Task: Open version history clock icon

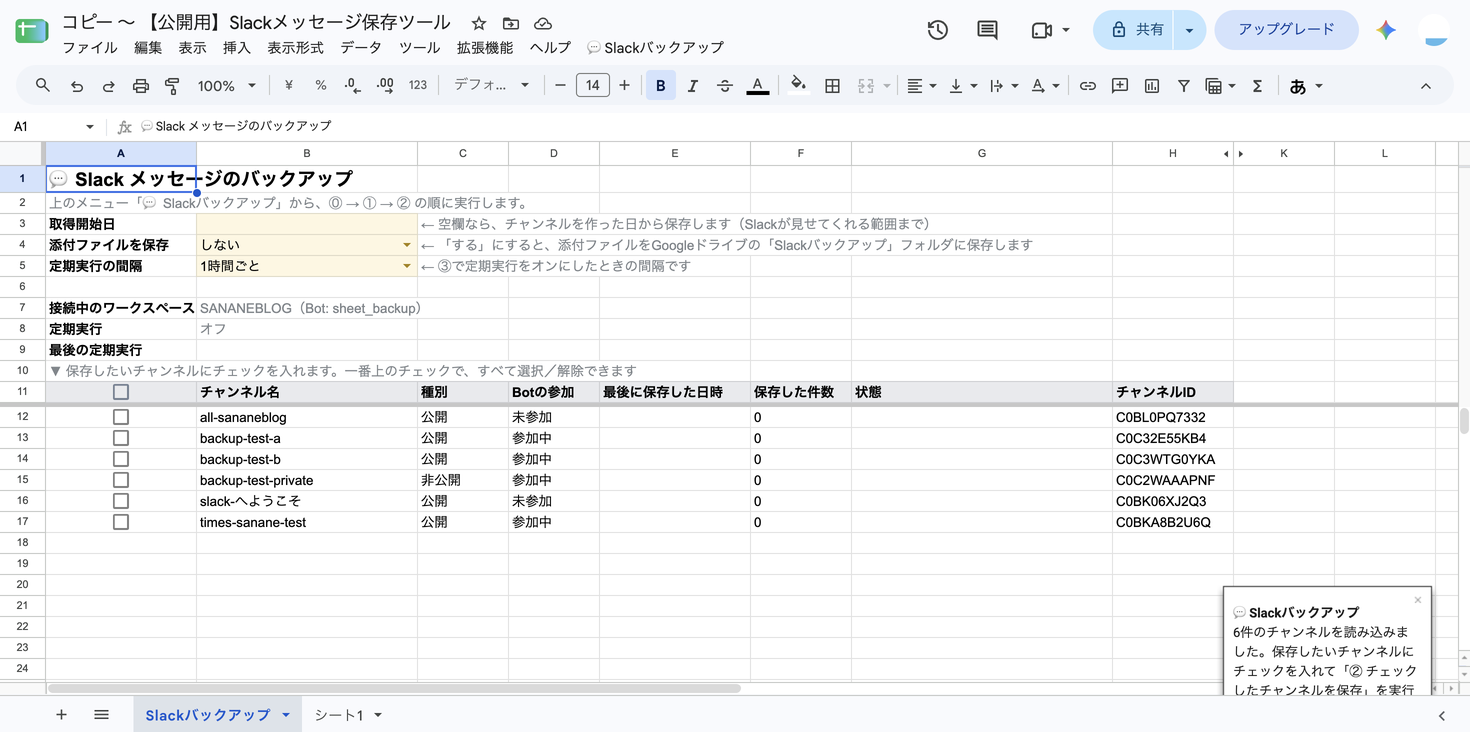Action: coord(937,30)
